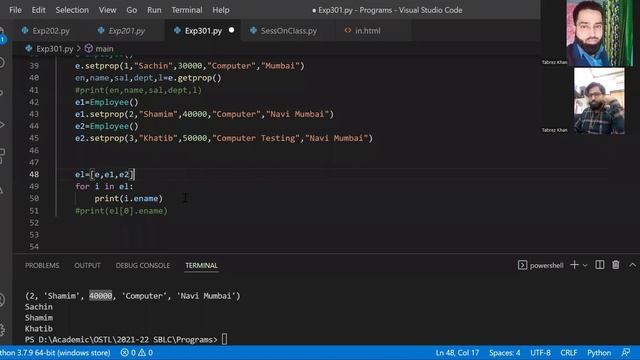
Task: Select the Exp301.py editor tab
Action: coord(203,31)
